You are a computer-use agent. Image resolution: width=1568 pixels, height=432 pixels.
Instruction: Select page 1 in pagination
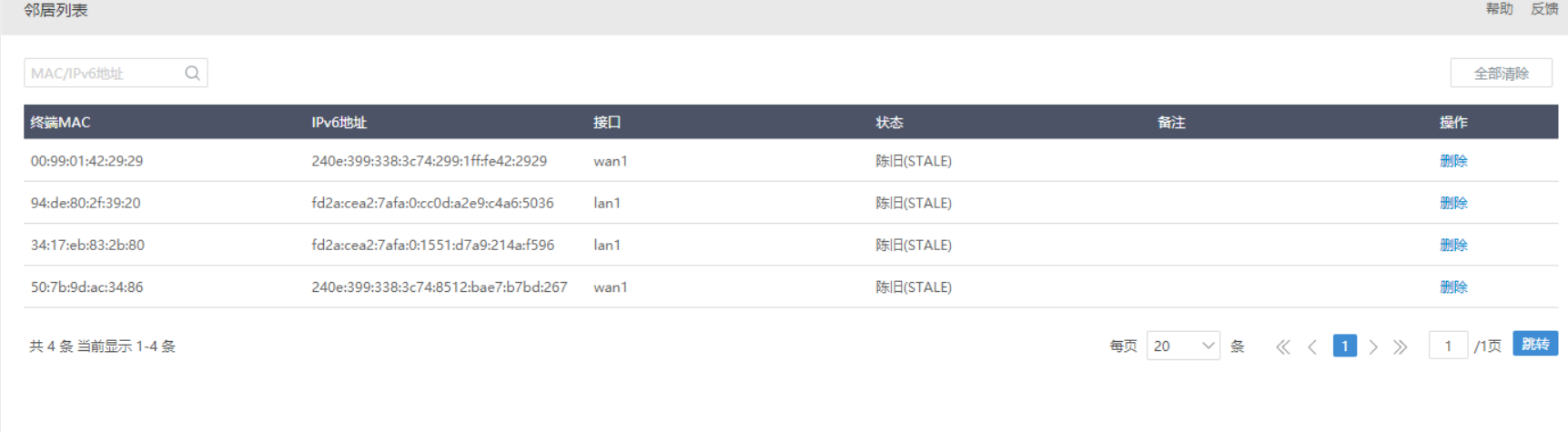tap(1344, 346)
